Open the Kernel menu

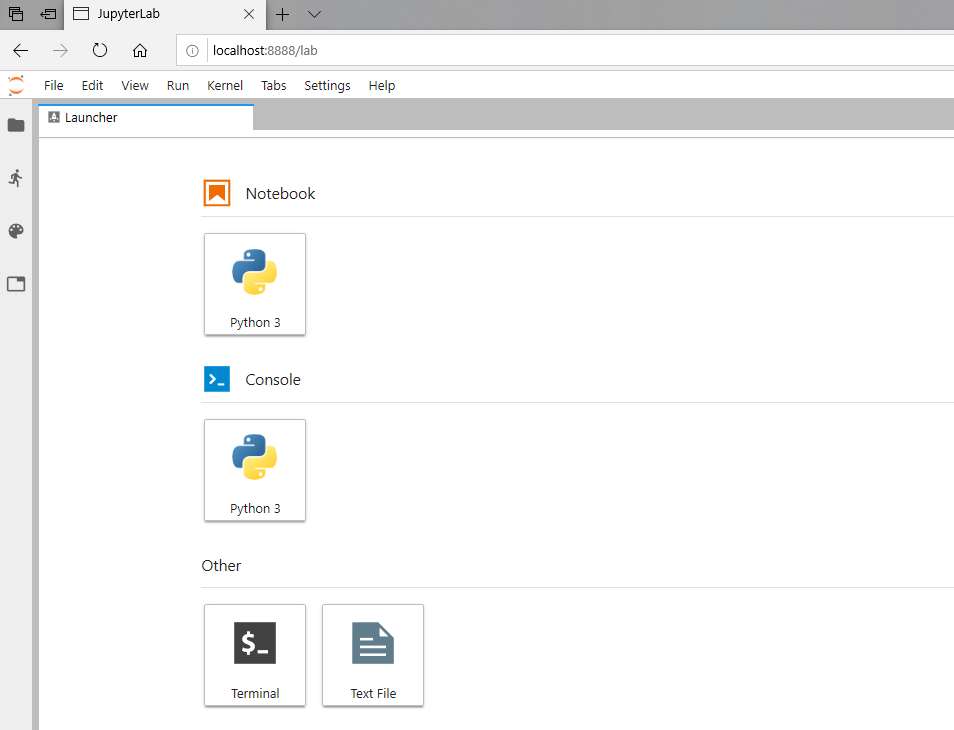tap(225, 86)
